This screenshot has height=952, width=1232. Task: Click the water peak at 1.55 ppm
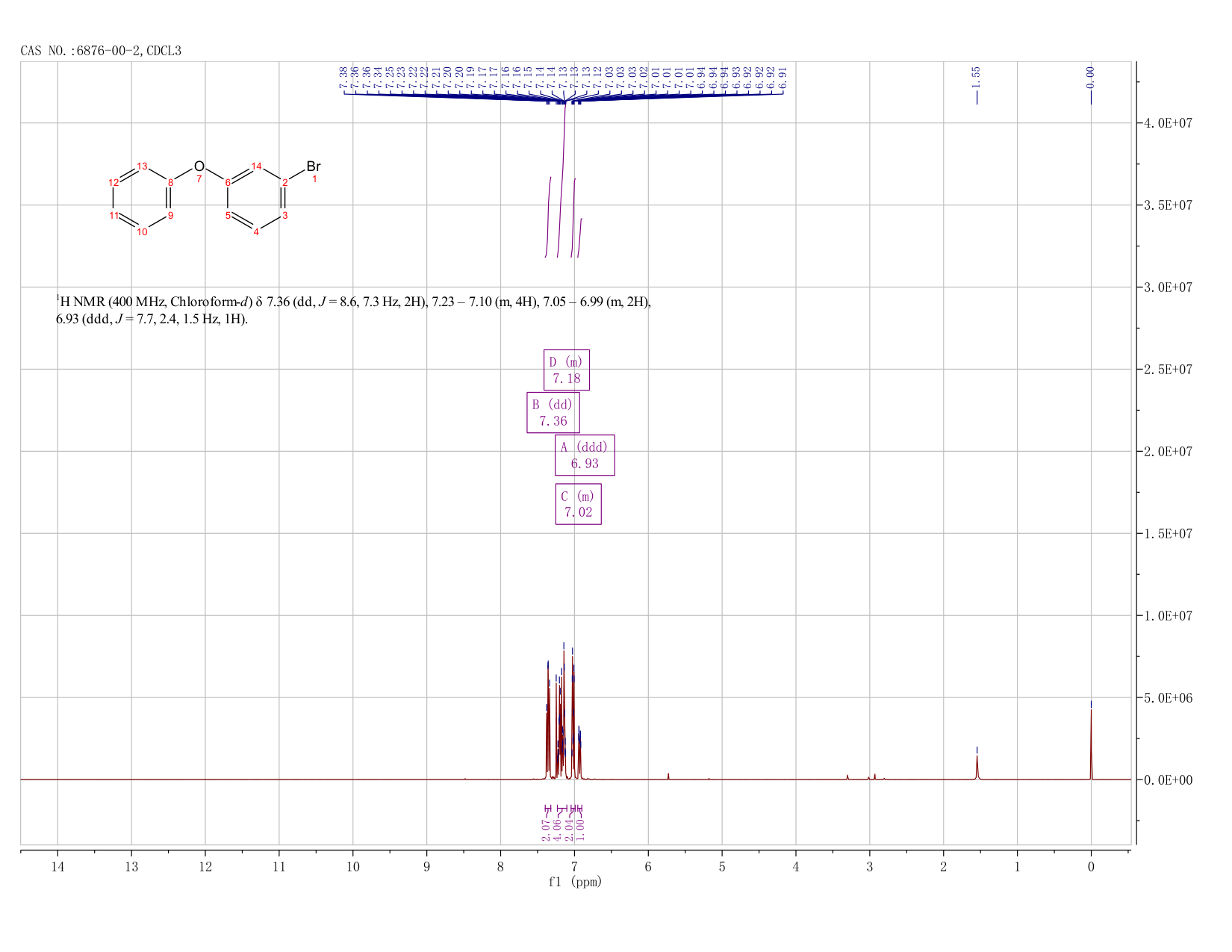[x=977, y=768]
